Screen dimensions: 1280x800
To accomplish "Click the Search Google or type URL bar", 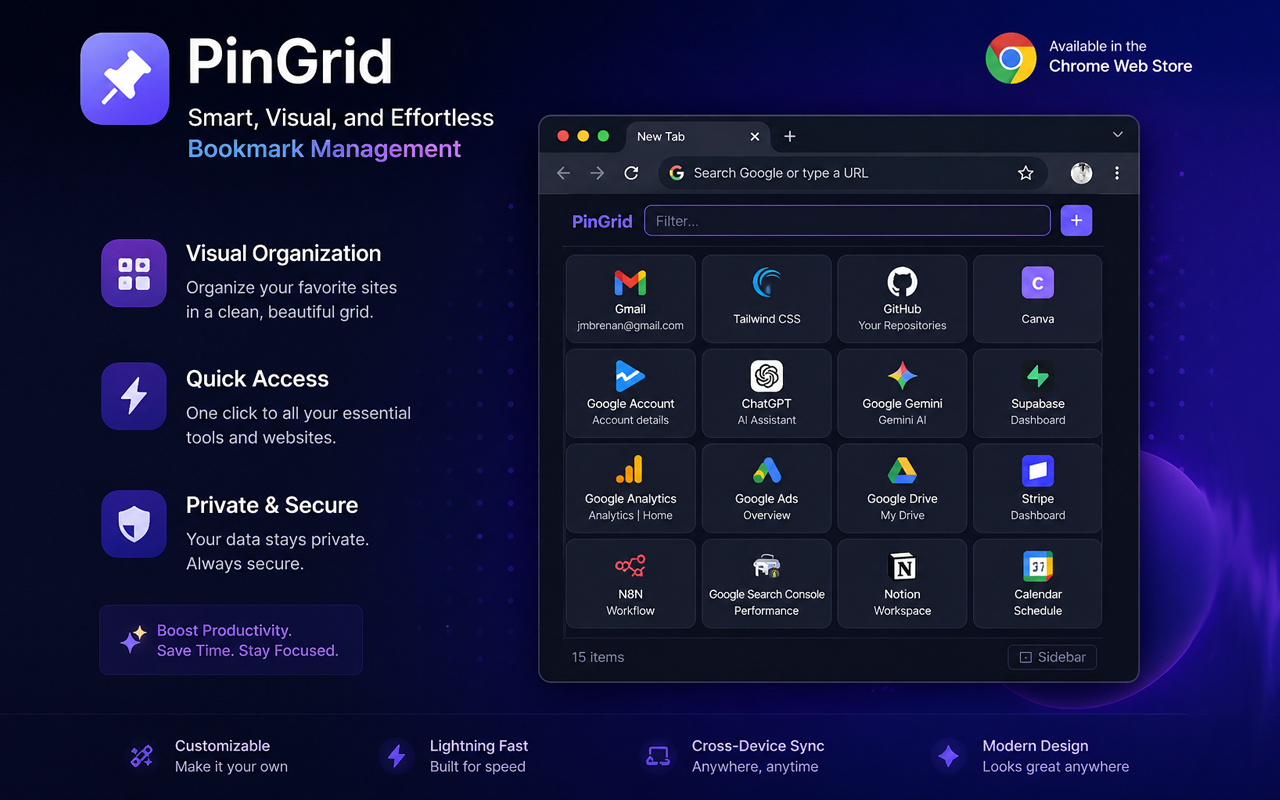I will pyautogui.click(x=852, y=173).
